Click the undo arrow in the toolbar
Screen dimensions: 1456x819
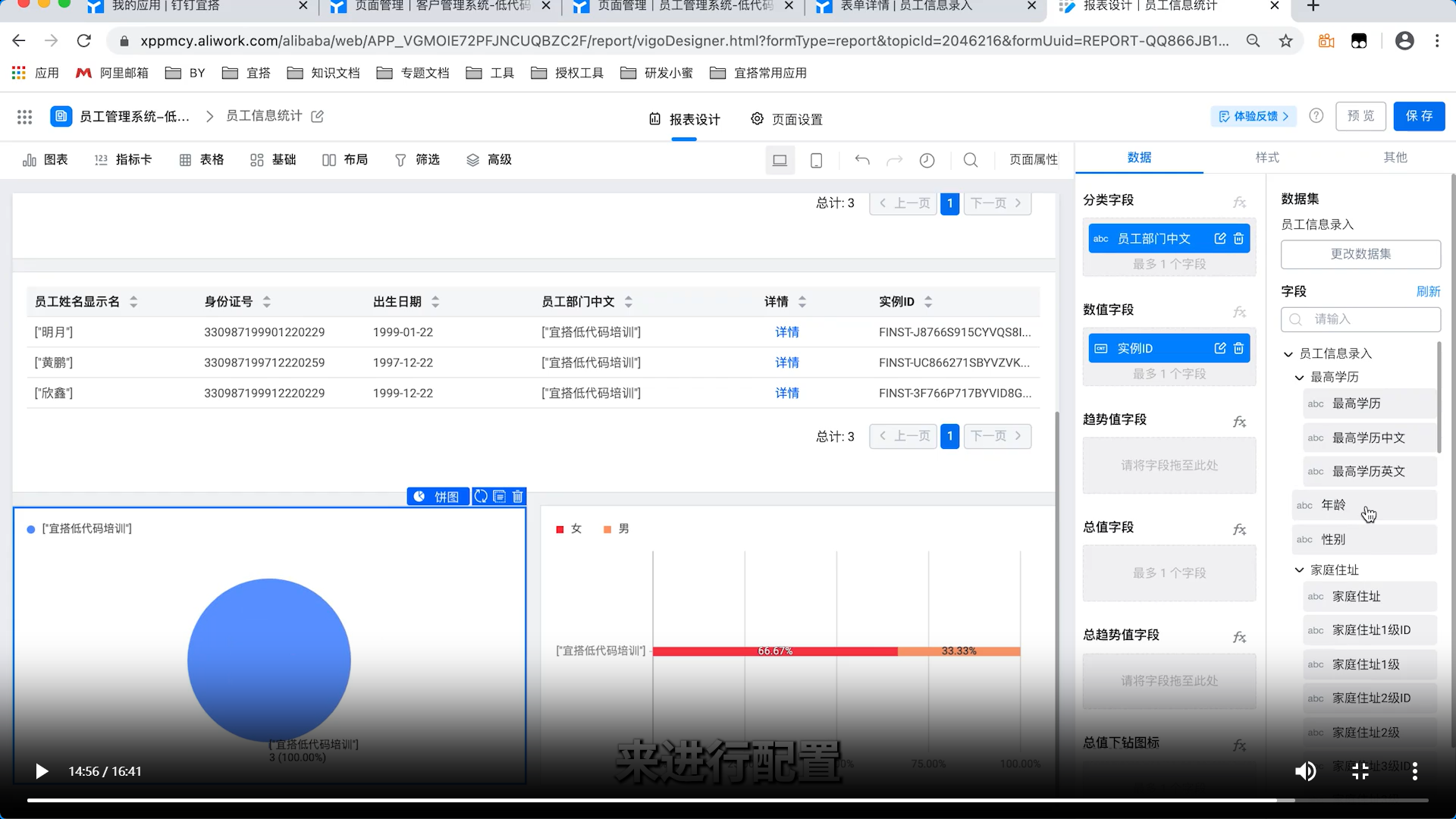point(862,160)
